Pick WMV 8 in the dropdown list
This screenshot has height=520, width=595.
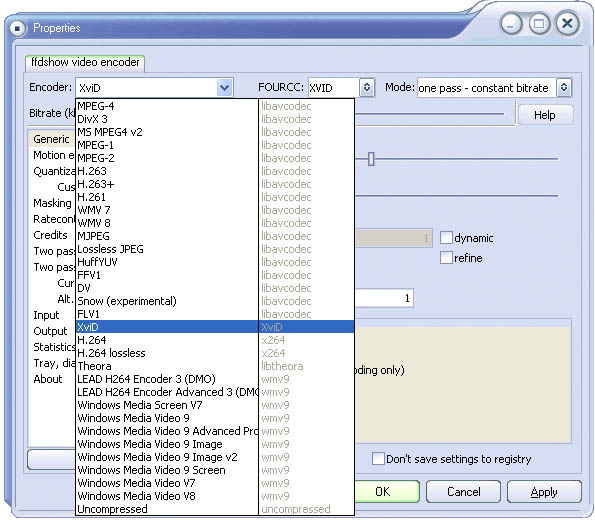click(x=215, y=223)
